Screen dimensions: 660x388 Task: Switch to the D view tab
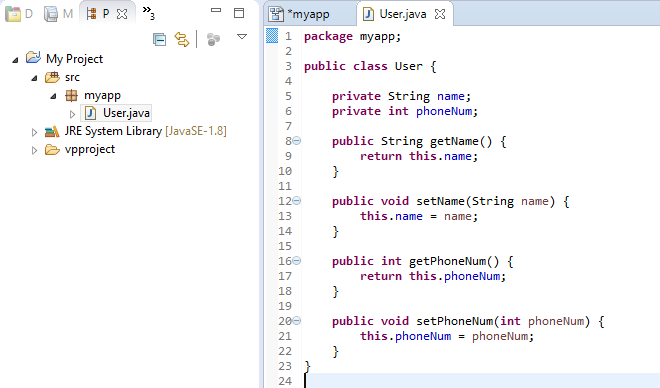pos(19,14)
